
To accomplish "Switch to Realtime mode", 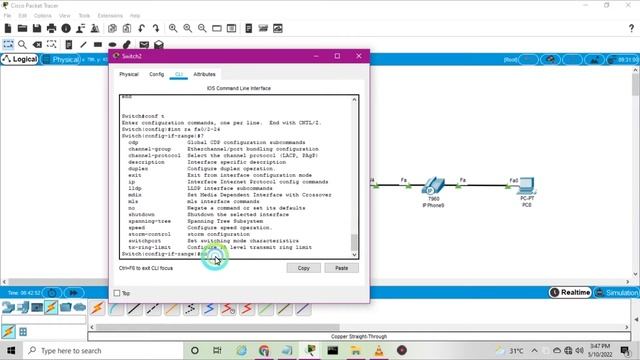I will click(x=570, y=293).
